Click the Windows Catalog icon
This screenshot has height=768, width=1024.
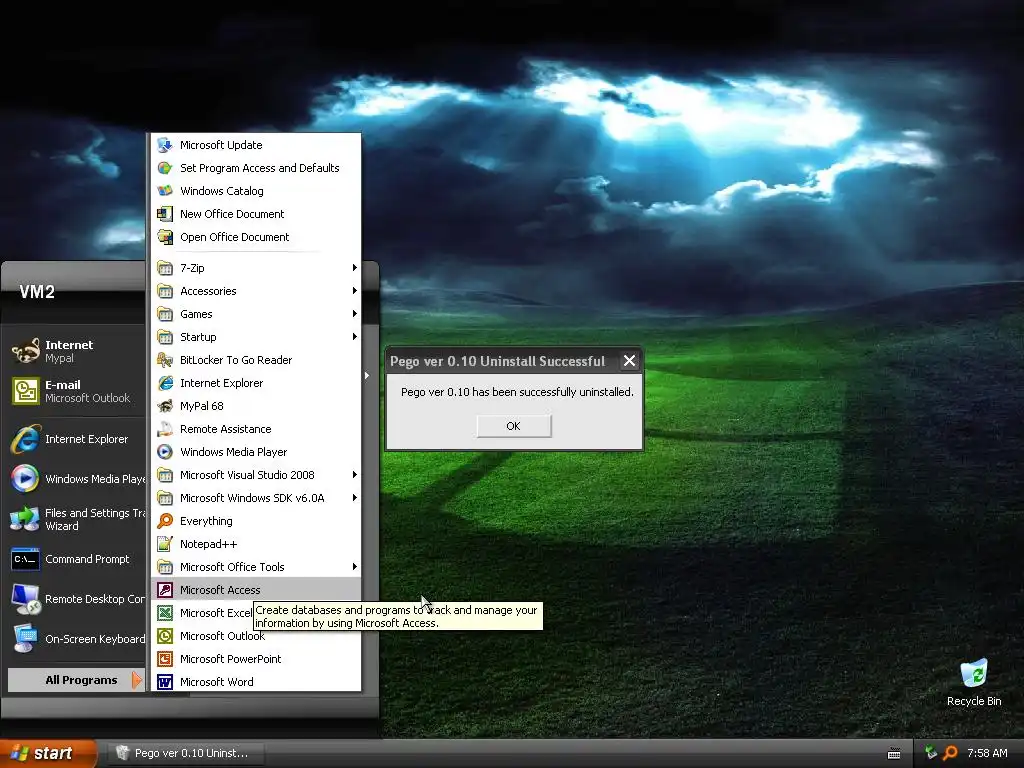tap(165, 191)
